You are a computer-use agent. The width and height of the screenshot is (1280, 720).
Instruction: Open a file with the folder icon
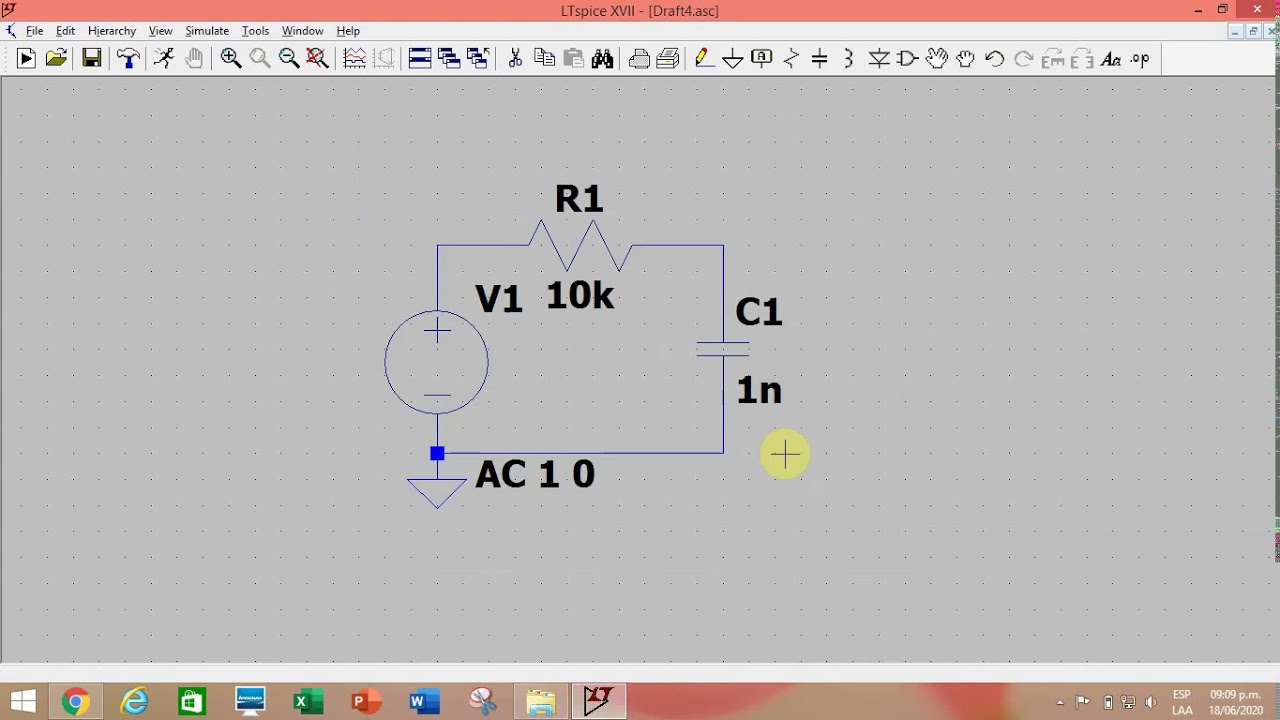pyautogui.click(x=56, y=59)
